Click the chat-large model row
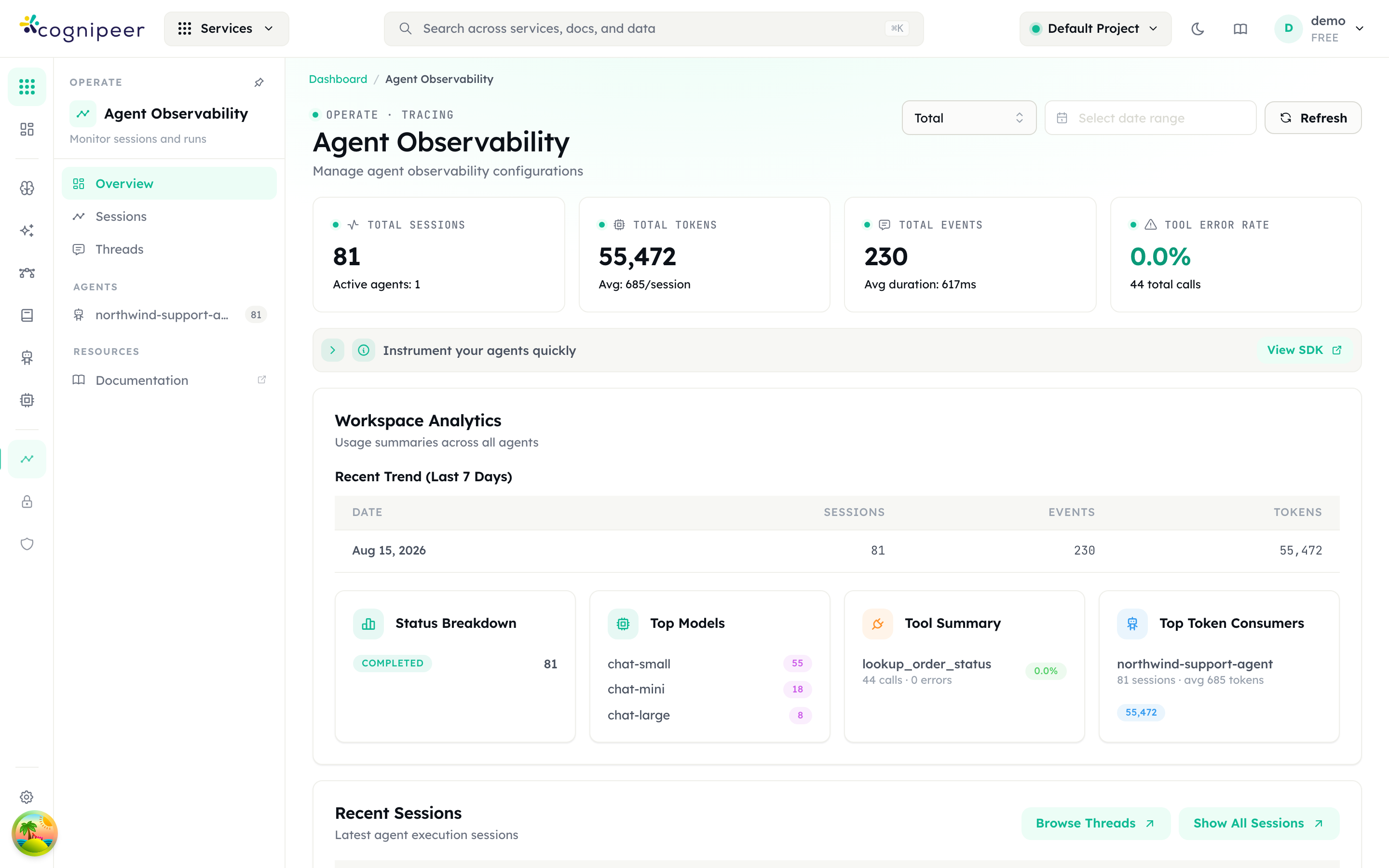This screenshot has height=868, width=1389. tap(709, 715)
